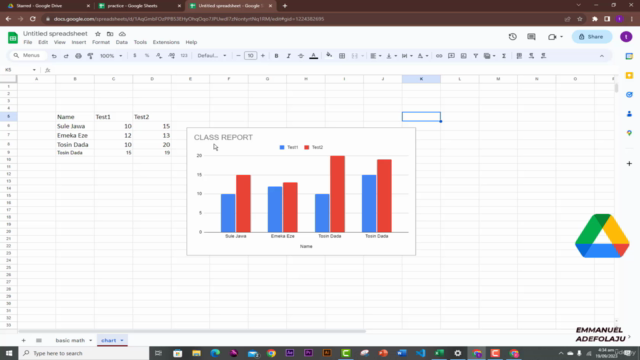Viewport: 640px width, 360px height.
Task: Click the Undo icon in toolbar
Action: (x=54, y=56)
